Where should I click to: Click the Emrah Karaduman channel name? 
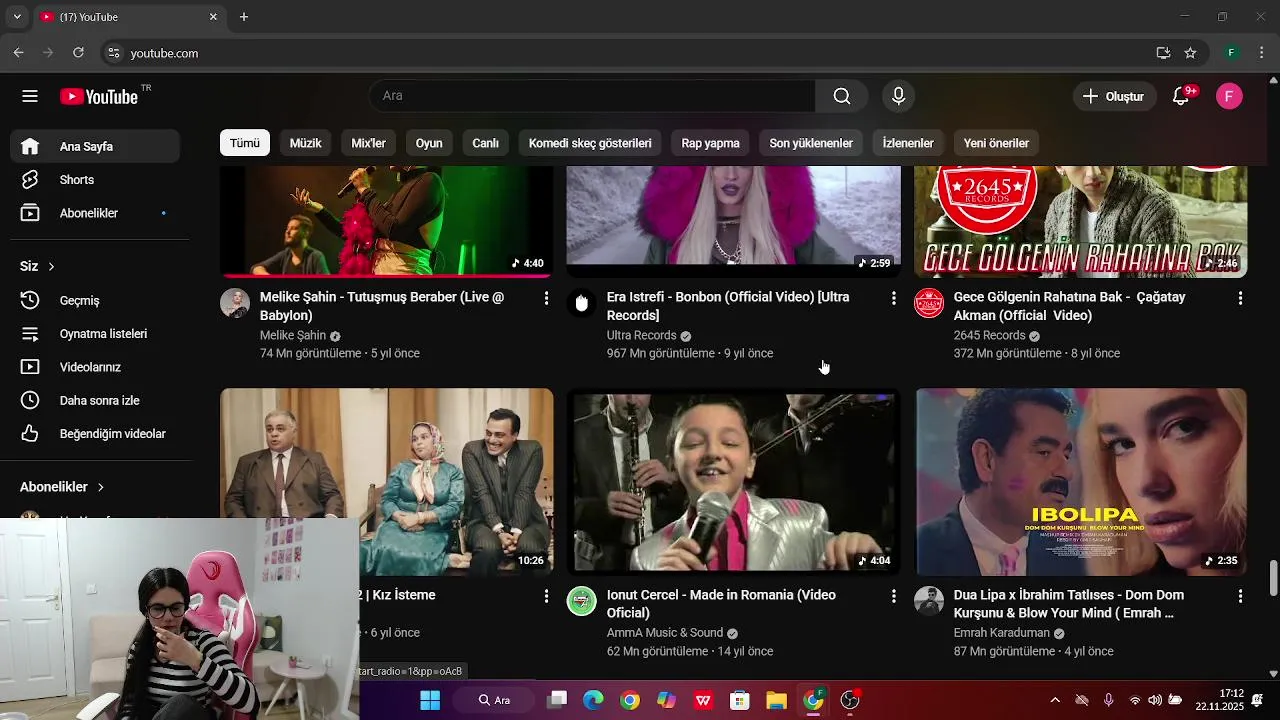(x=1002, y=633)
